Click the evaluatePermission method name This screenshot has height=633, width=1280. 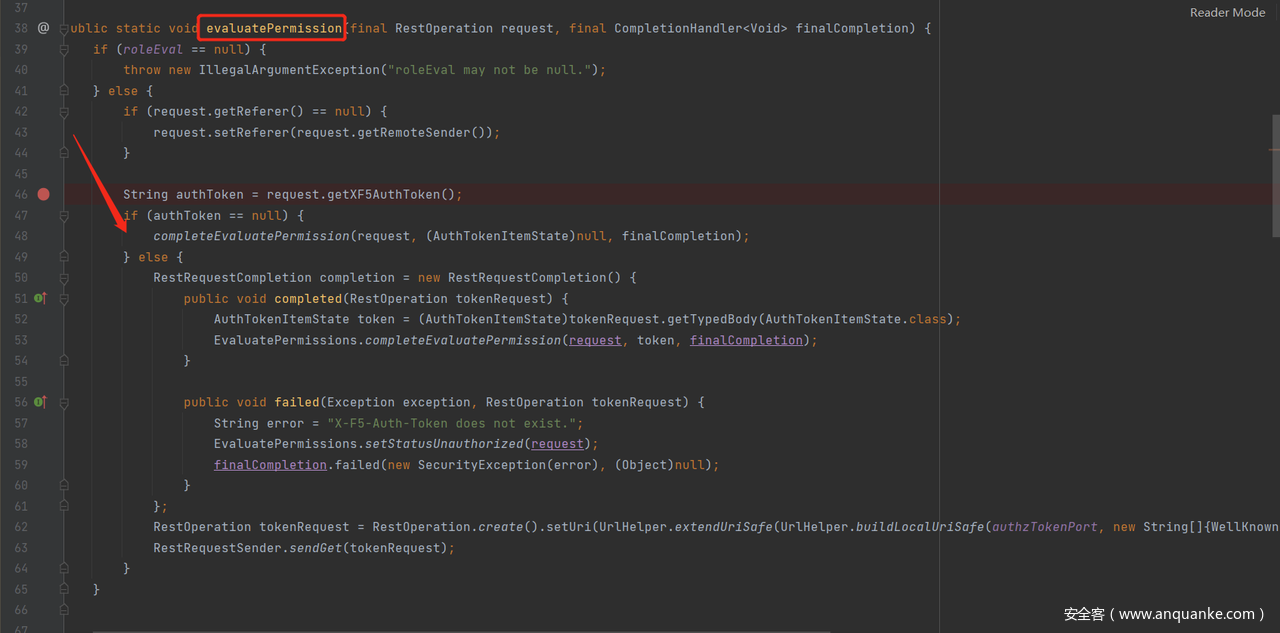click(273, 29)
